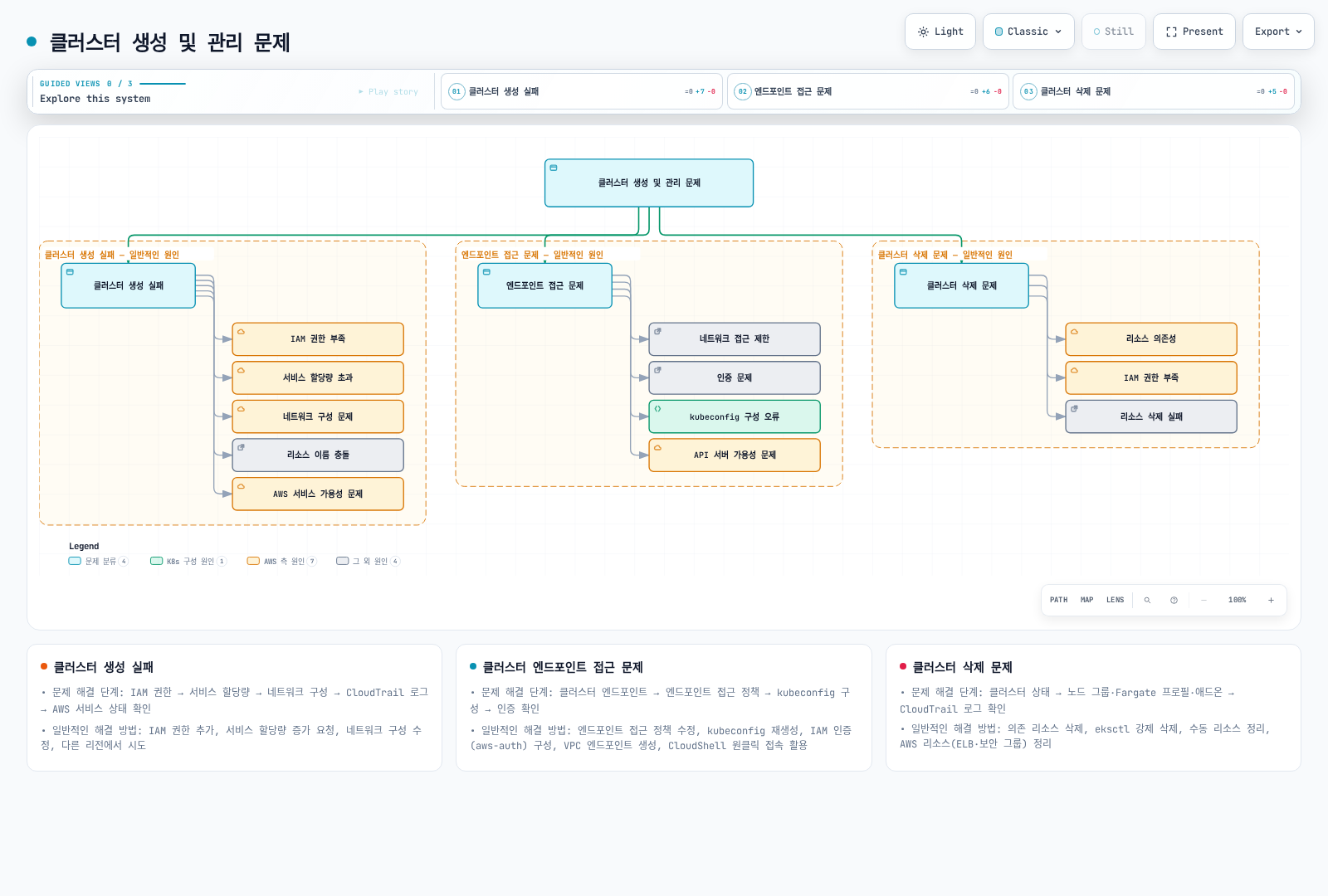Switch to MAP view mode
Image resolution: width=1328 pixels, height=896 pixels.
(1086, 600)
